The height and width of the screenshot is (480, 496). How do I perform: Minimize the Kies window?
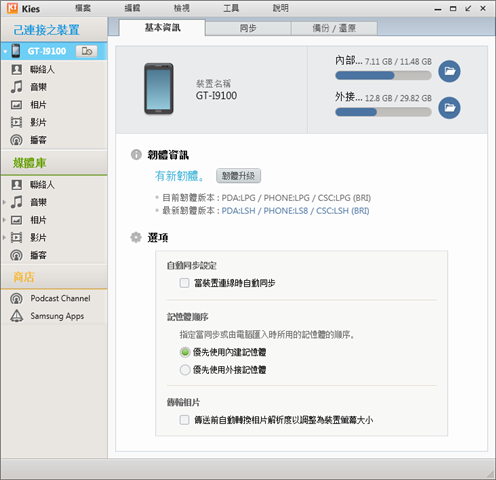point(438,9)
